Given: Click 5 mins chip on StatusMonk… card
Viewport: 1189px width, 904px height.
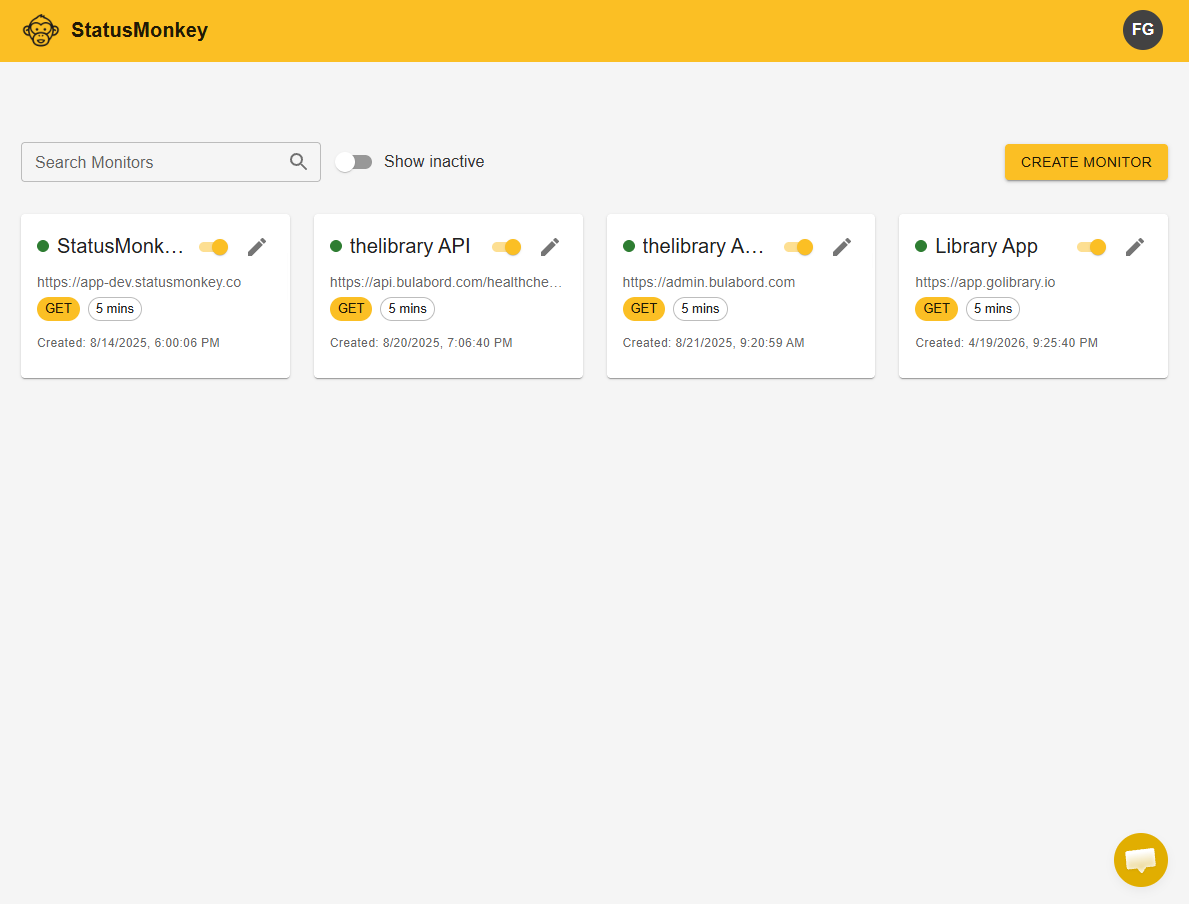Looking at the screenshot, I should coord(115,309).
